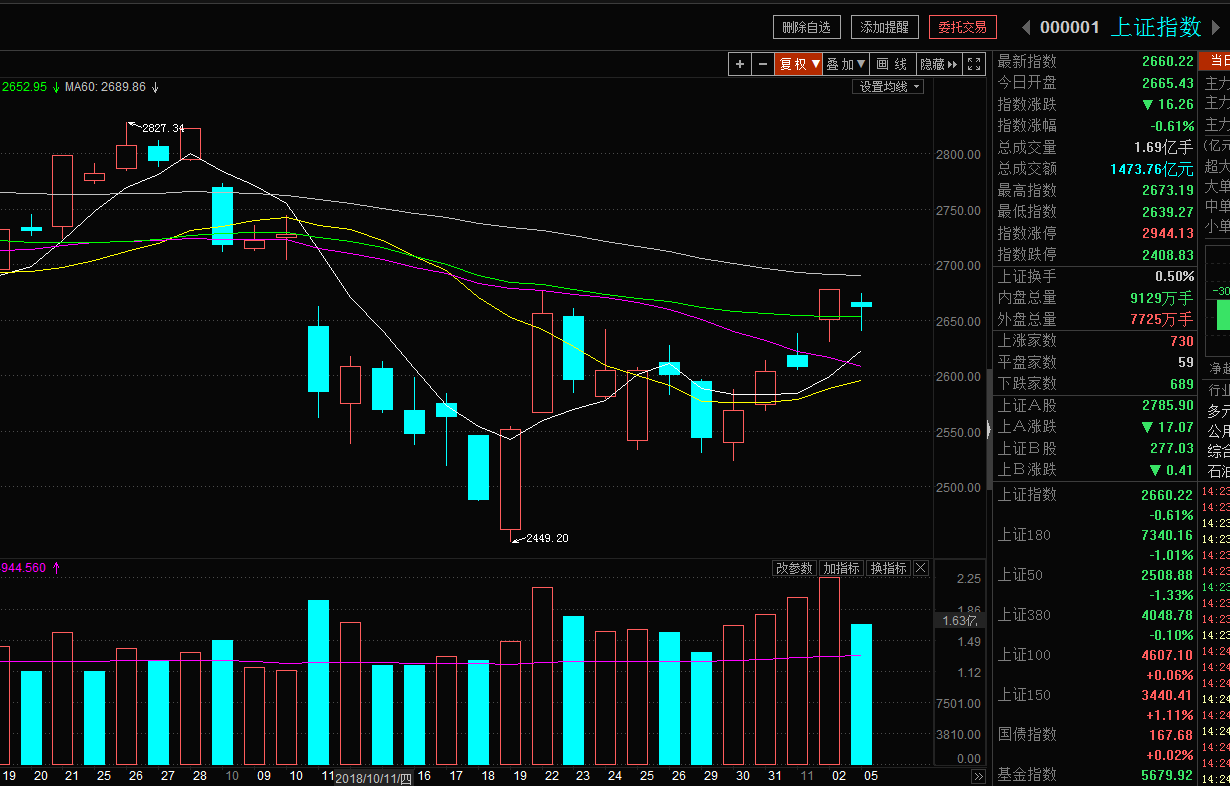Expand the 设置均线 dropdown
1230x786 pixels.
pyautogui.click(x=888, y=87)
